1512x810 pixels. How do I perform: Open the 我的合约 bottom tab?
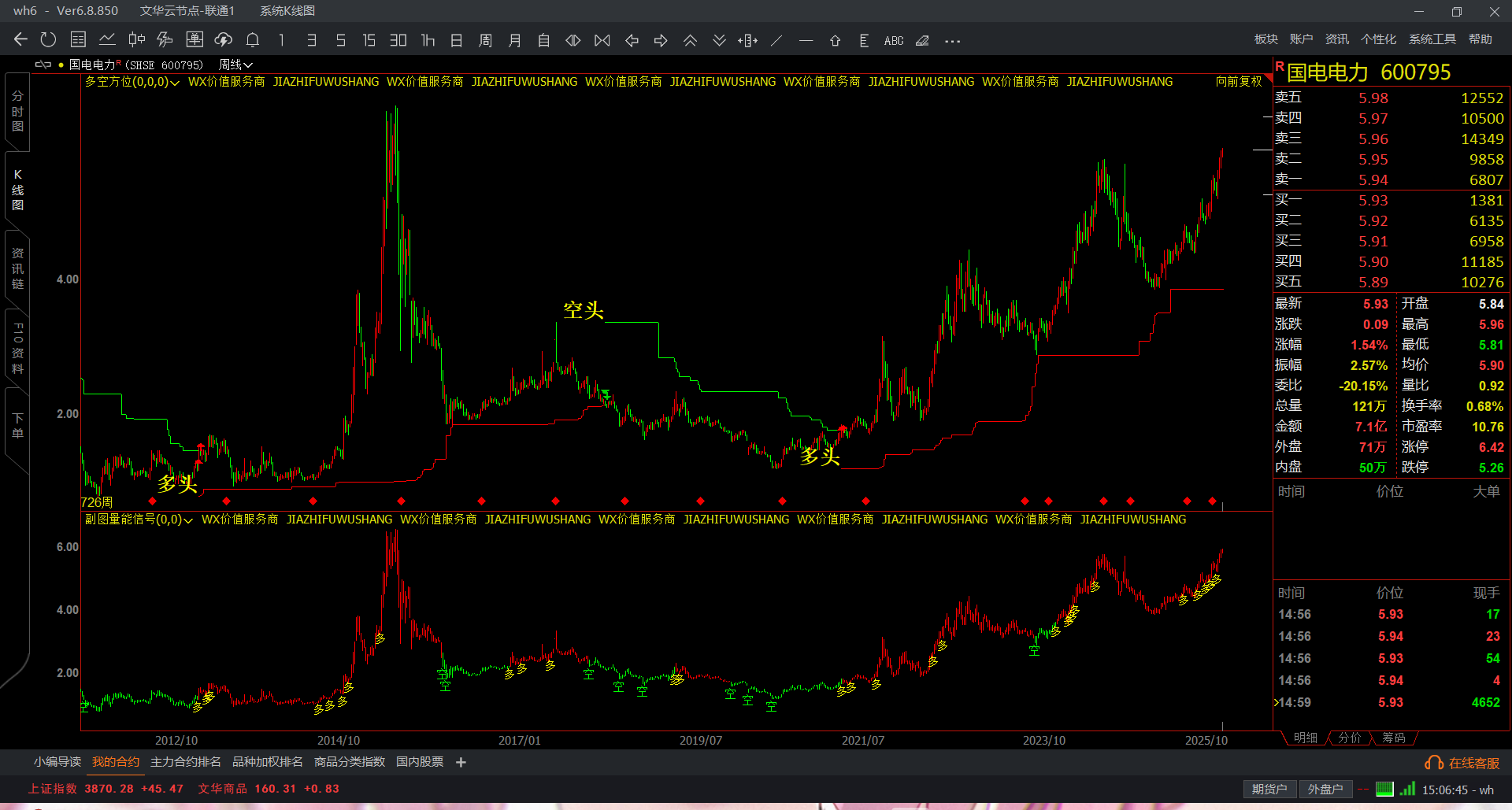115,762
